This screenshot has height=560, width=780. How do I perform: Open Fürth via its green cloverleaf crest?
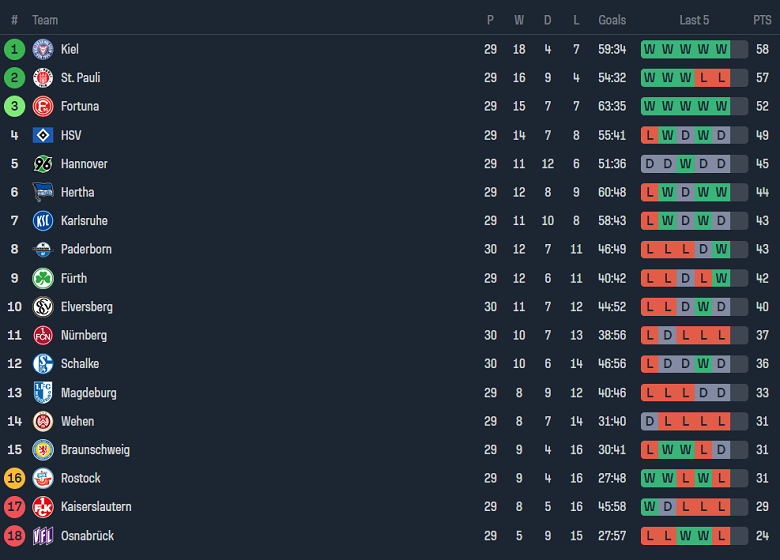tap(42, 278)
